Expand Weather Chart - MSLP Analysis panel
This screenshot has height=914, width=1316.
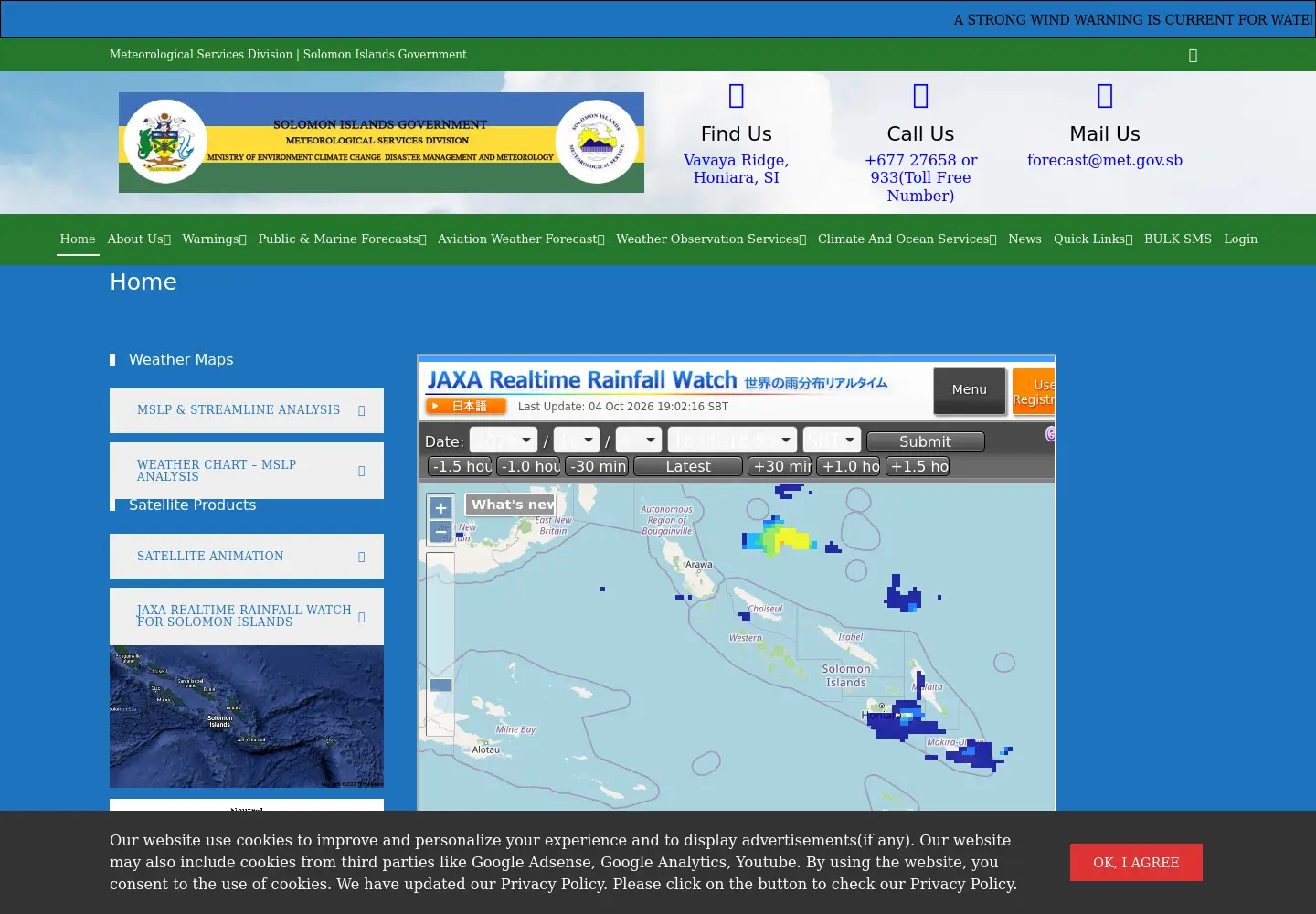247,471
